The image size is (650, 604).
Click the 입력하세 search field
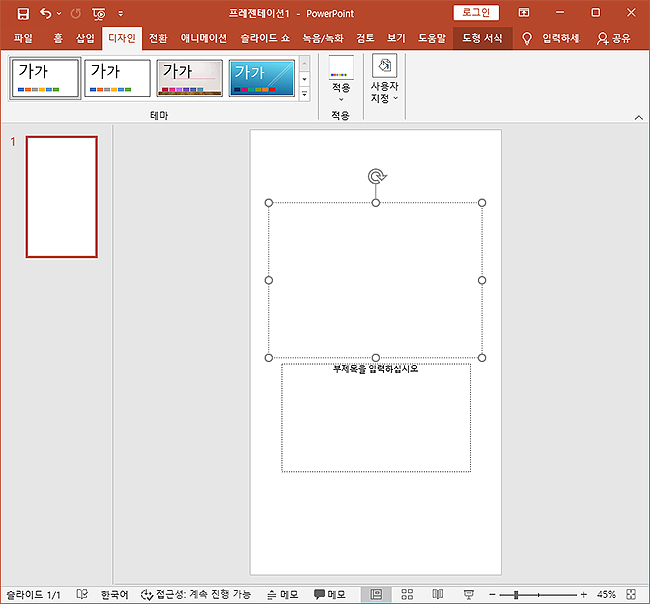coord(561,39)
